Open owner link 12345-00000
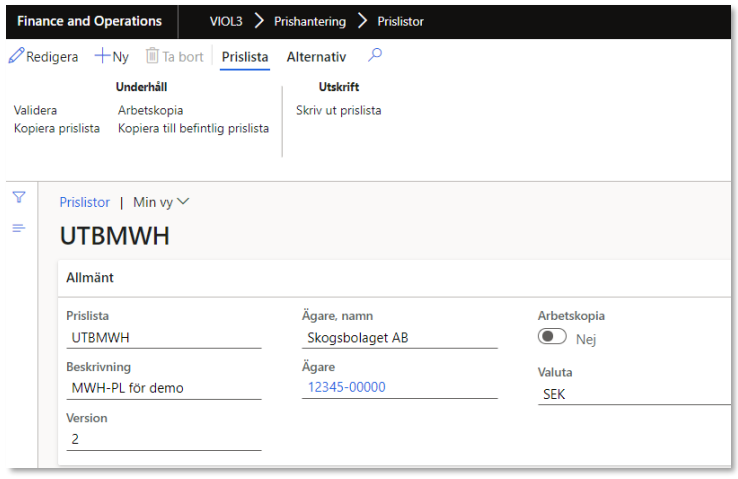Viewport: 738px width, 479px height. (x=346, y=388)
